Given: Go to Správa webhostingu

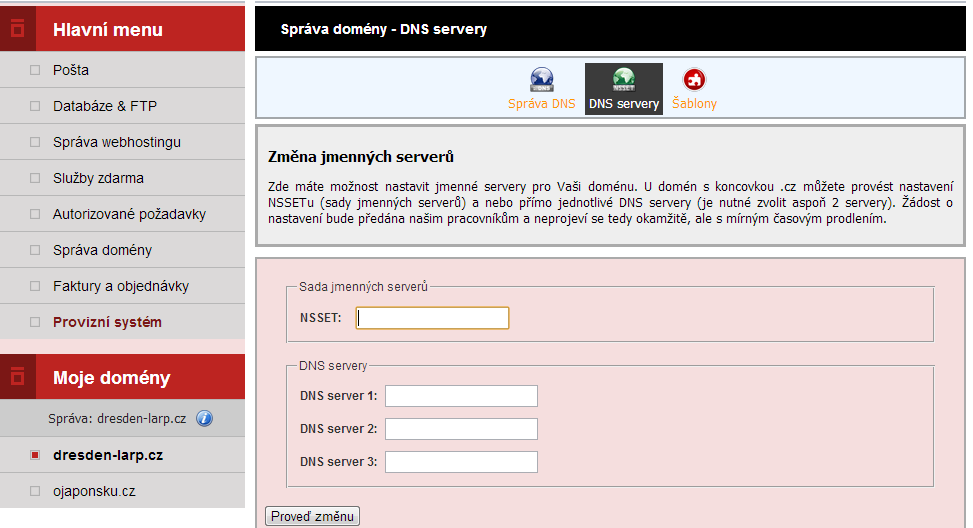Looking at the screenshot, I should tap(117, 142).
